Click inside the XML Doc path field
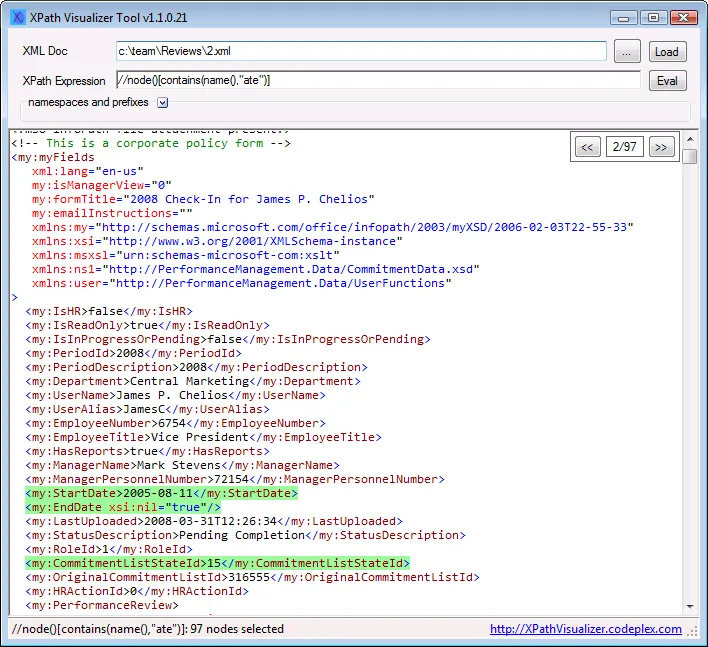The image size is (708, 647). [361, 51]
